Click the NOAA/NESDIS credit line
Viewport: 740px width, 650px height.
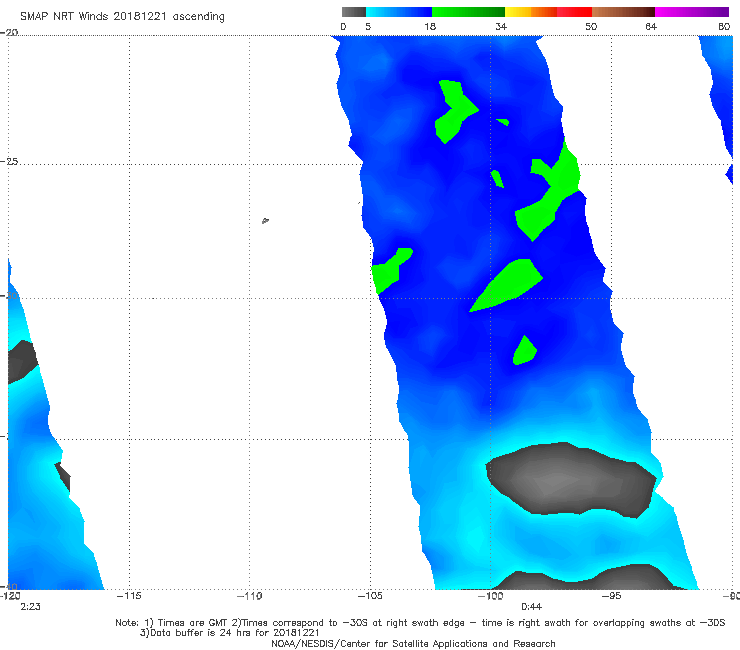[413, 644]
